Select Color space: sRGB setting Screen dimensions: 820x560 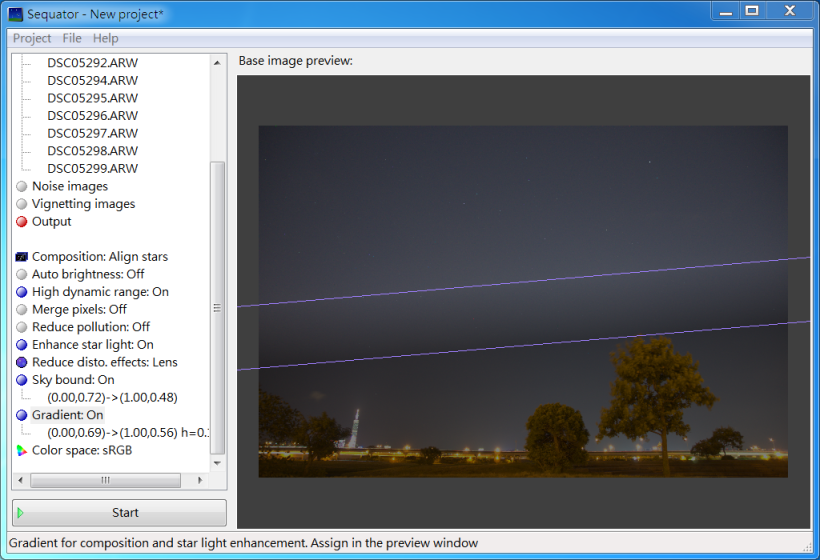82,450
